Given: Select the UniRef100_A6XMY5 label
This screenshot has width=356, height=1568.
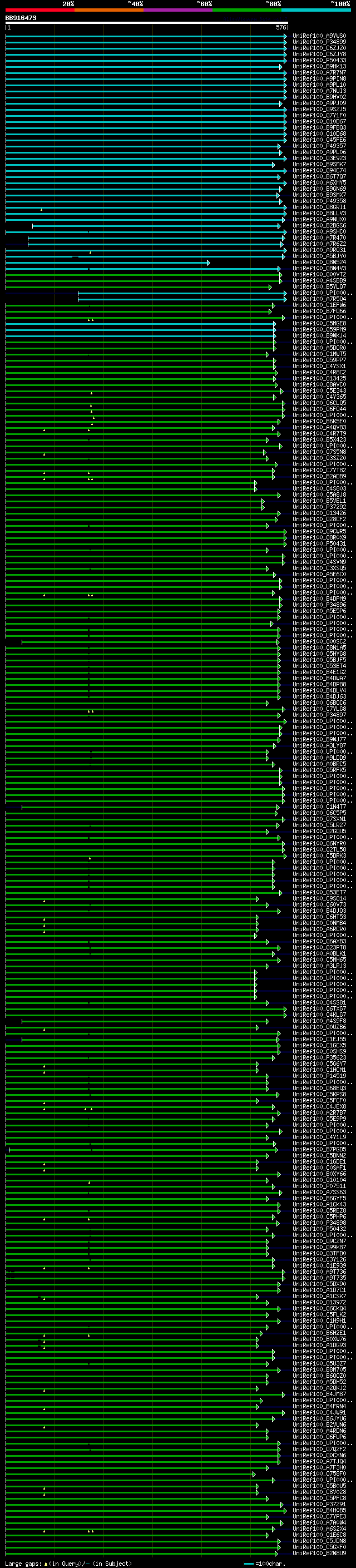Looking at the screenshot, I should pyautogui.click(x=319, y=182).
